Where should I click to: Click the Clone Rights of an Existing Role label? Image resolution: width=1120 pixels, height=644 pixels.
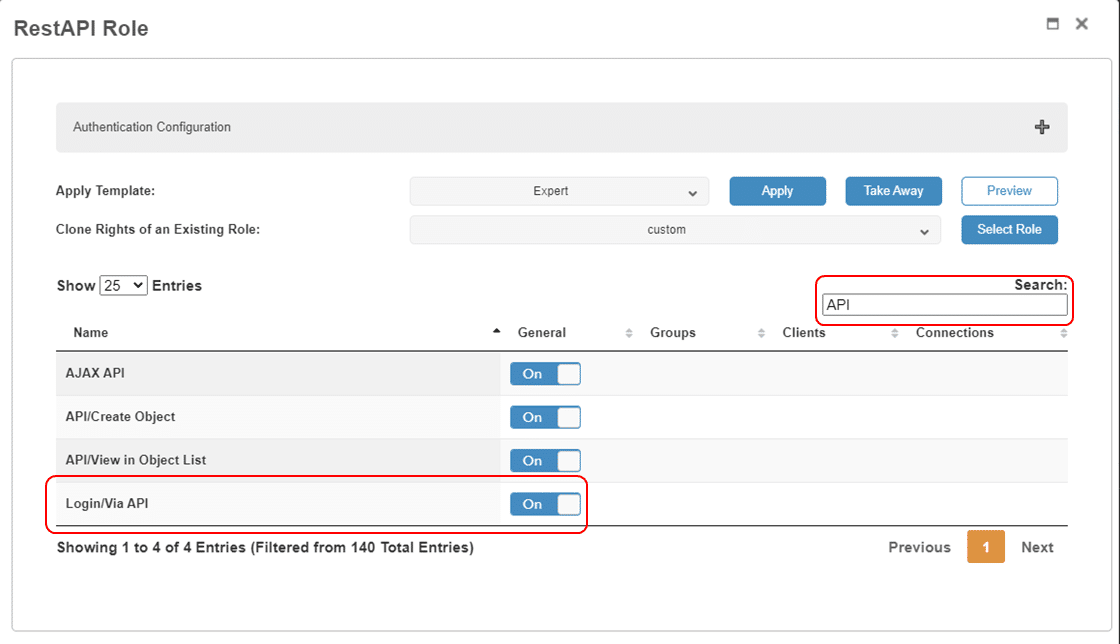[158, 230]
